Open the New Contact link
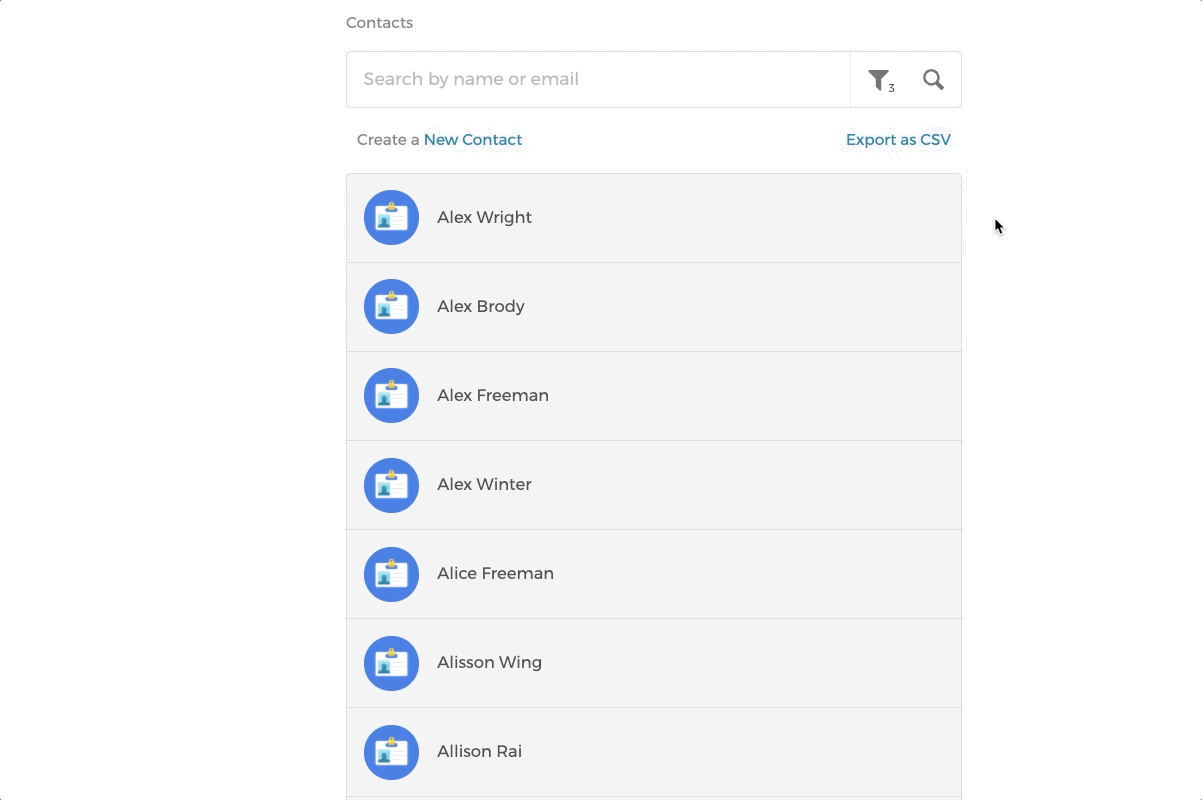 click(x=472, y=140)
